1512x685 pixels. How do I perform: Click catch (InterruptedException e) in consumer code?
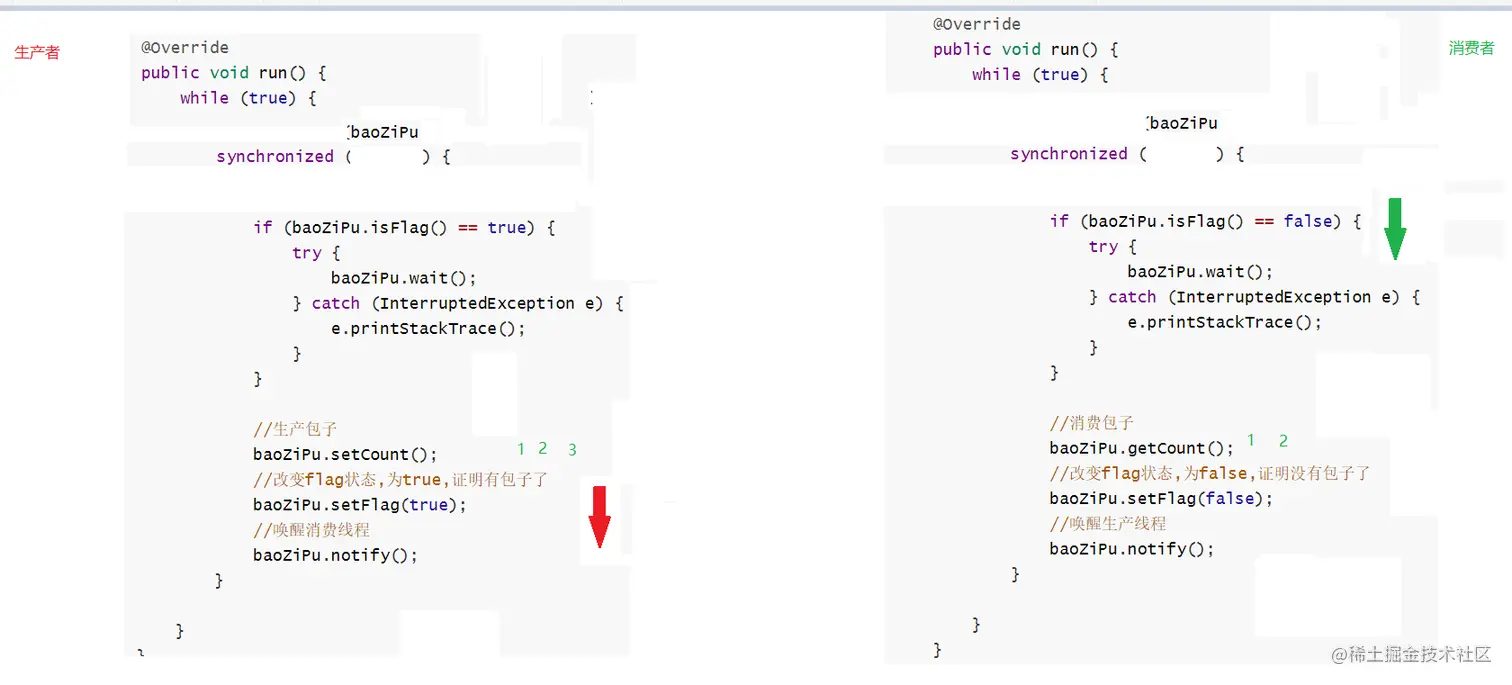1254,297
